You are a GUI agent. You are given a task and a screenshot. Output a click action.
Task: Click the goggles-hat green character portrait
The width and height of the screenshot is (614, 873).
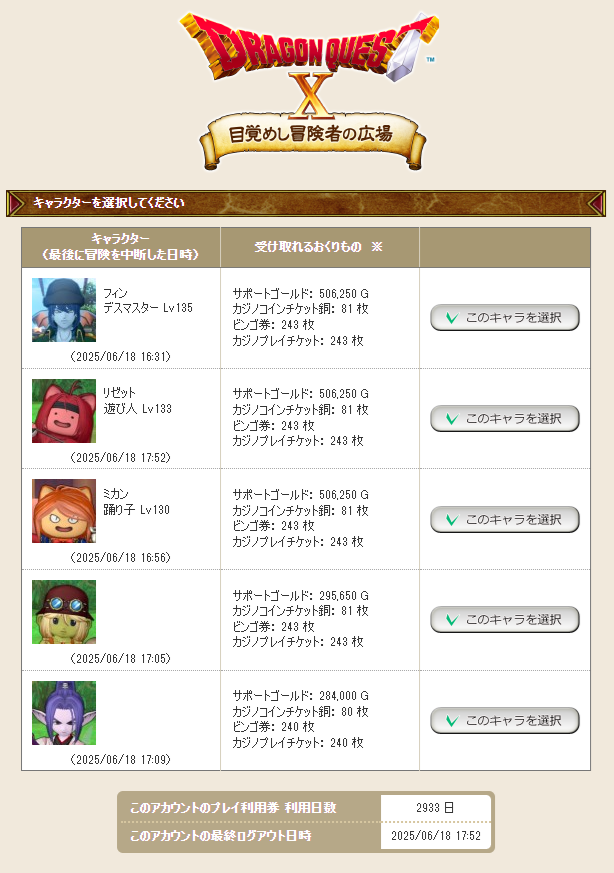tap(64, 612)
